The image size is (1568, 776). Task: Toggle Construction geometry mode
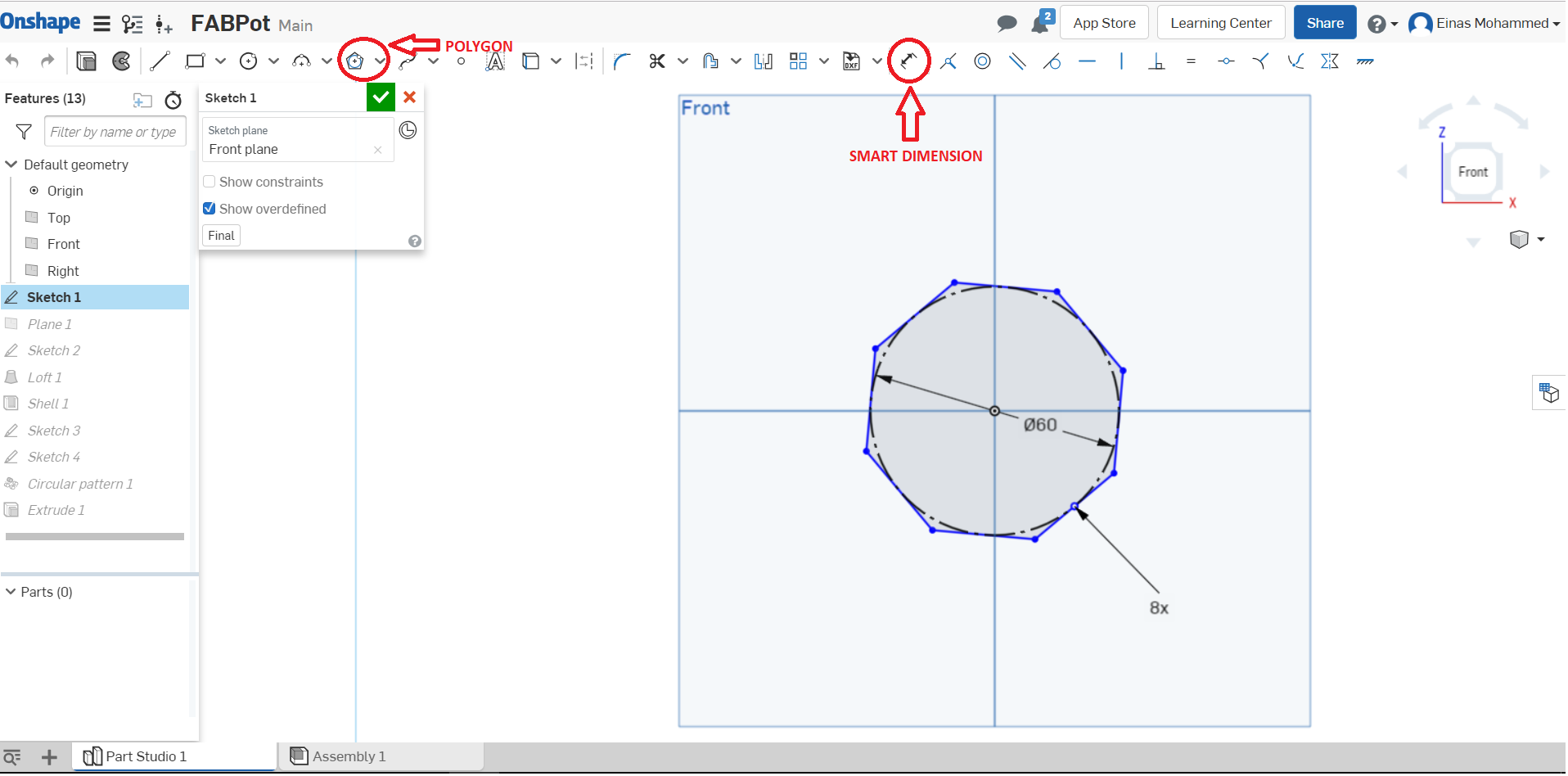(584, 61)
